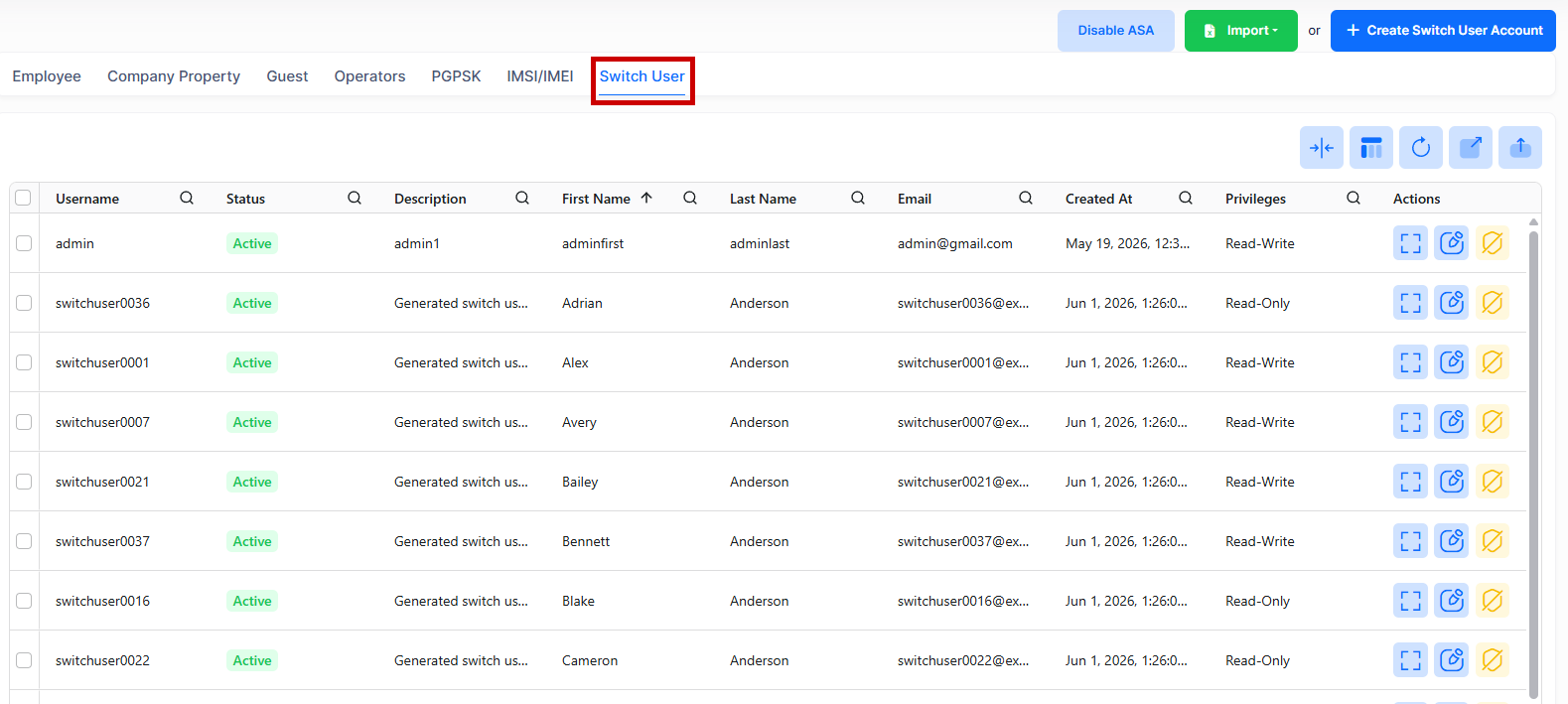
Task: Switch to the Employee tab
Action: [47, 76]
